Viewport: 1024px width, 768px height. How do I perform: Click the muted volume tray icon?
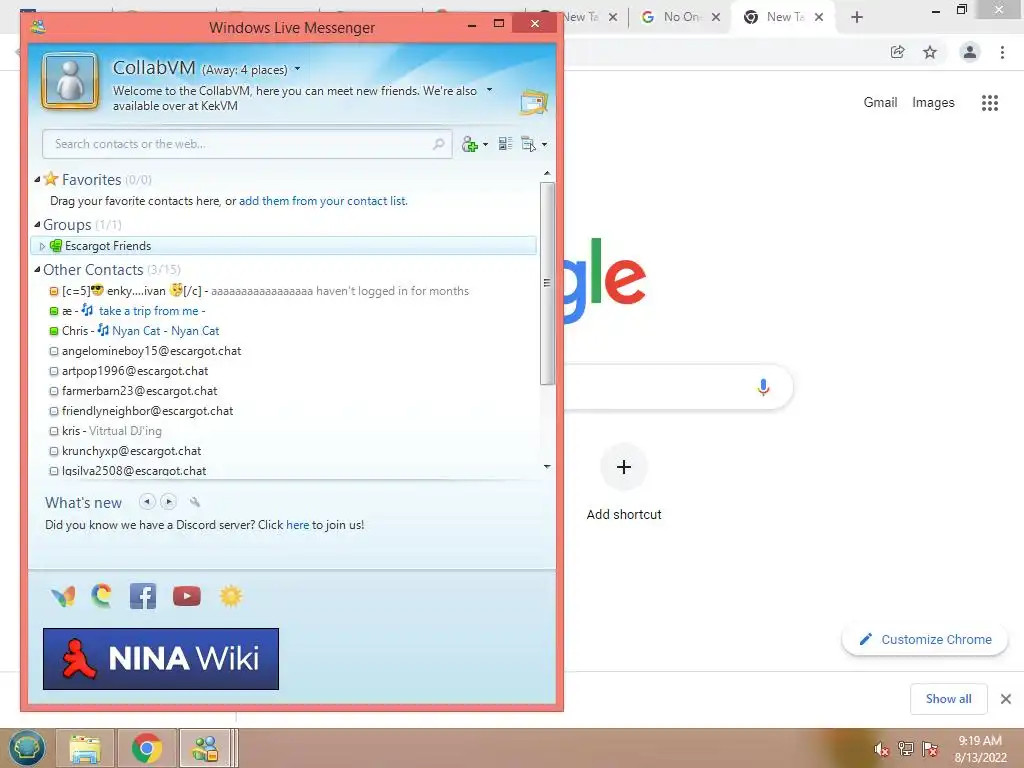pos(882,749)
